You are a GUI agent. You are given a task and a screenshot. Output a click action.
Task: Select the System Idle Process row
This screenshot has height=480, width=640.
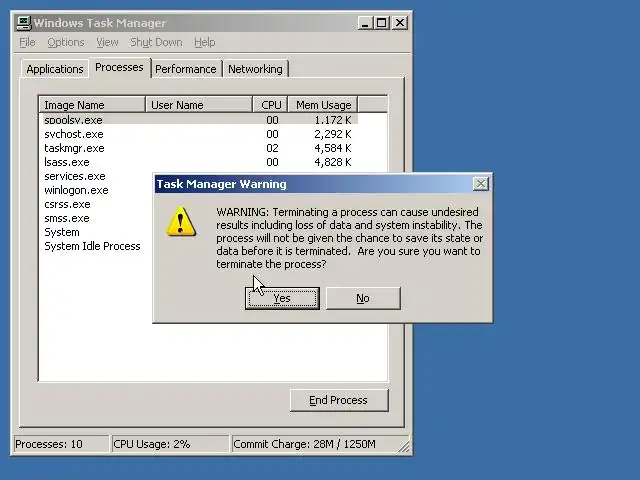[92, 246]
